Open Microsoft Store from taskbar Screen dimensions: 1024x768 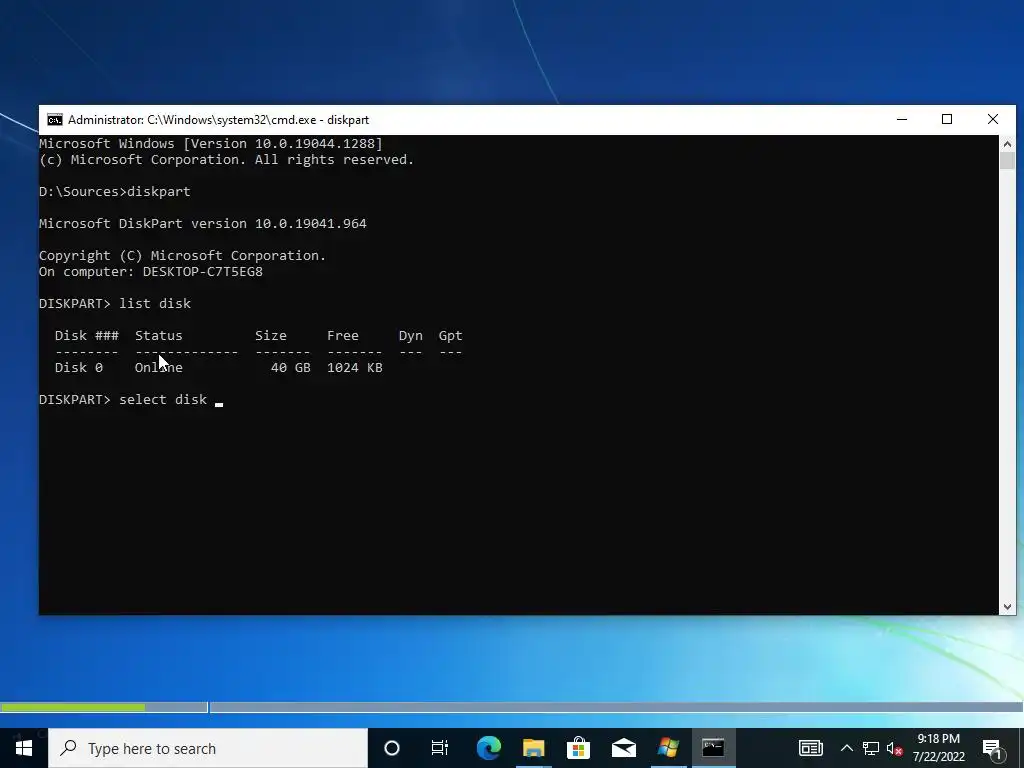pyautogui.click(x=579, y=748)
